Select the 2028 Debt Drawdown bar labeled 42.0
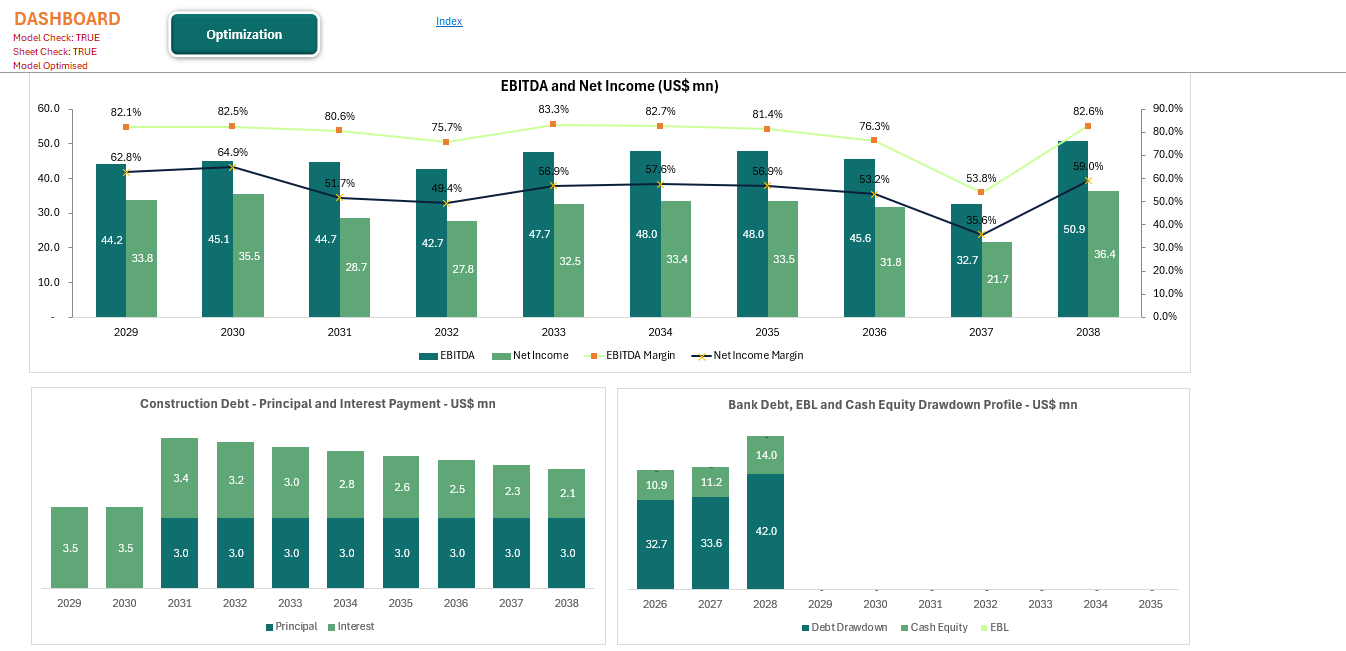 pyautogui.click(x=765, y=531)
